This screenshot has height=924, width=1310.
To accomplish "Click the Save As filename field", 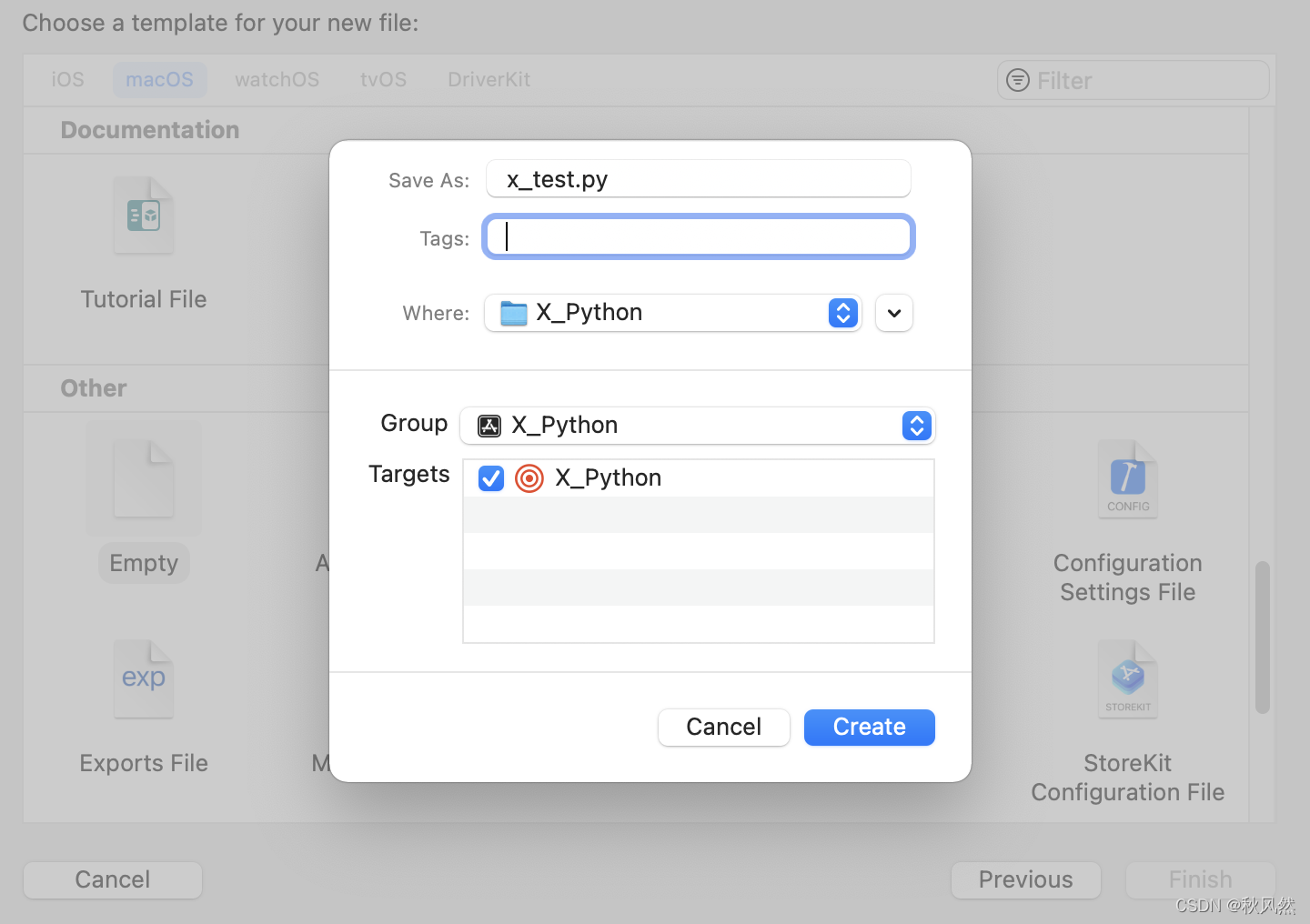I will (699, 179).
